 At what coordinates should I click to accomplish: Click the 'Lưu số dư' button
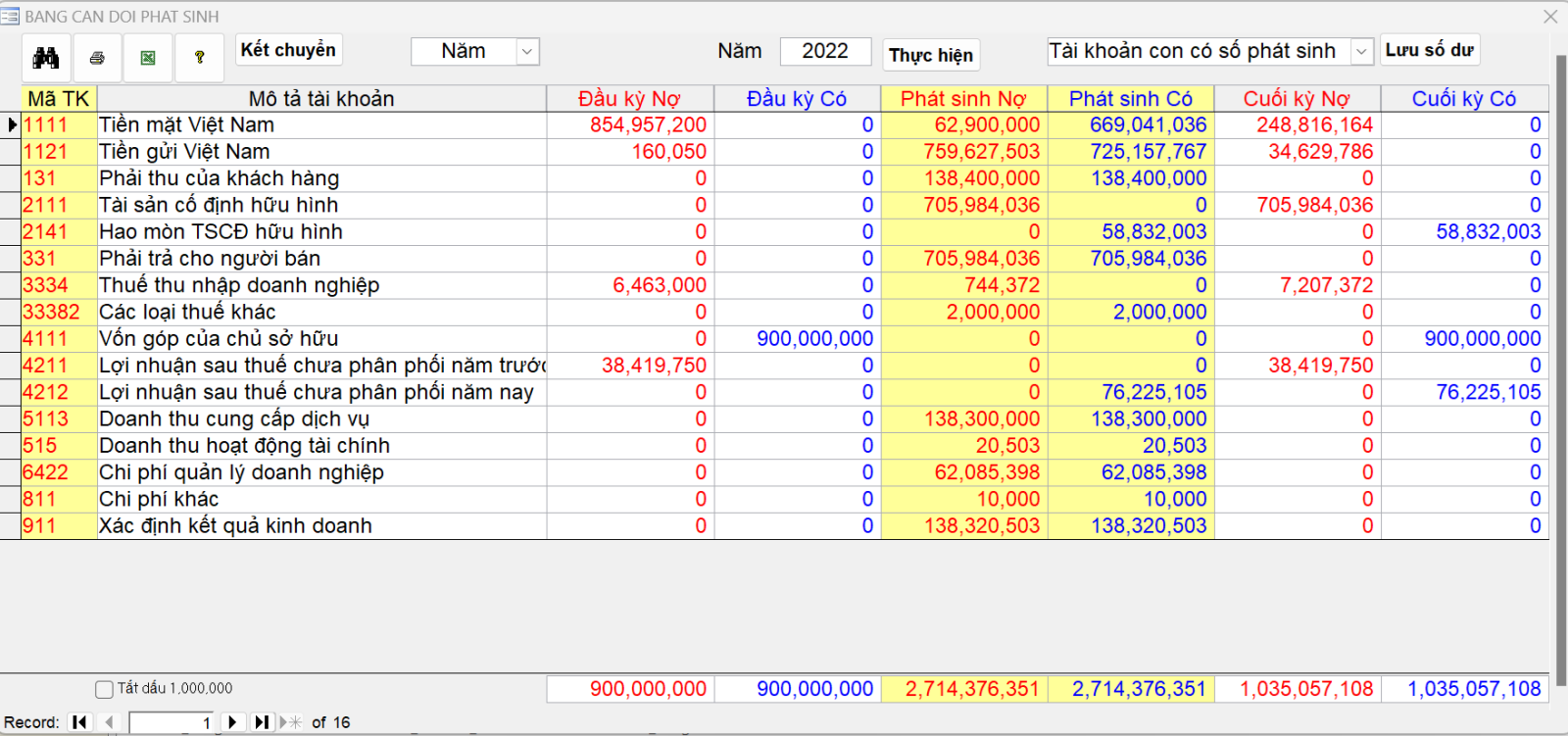1429,50
